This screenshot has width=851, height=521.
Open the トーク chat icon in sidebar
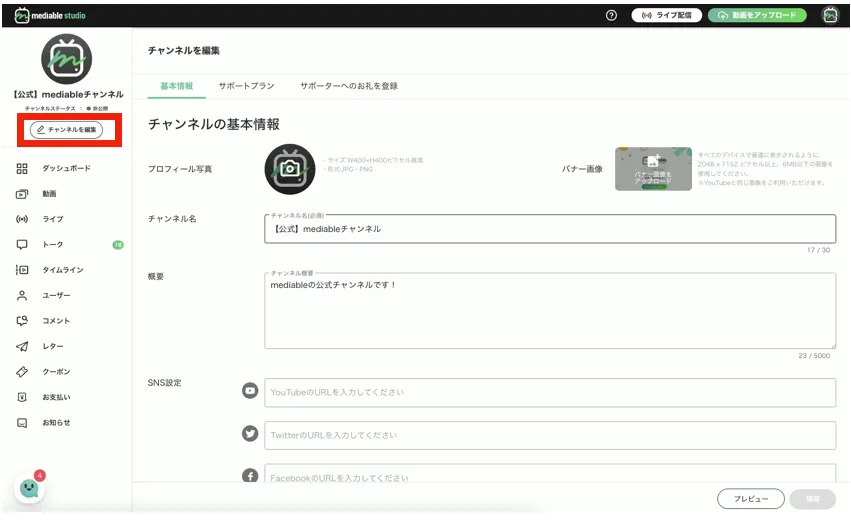22,245
